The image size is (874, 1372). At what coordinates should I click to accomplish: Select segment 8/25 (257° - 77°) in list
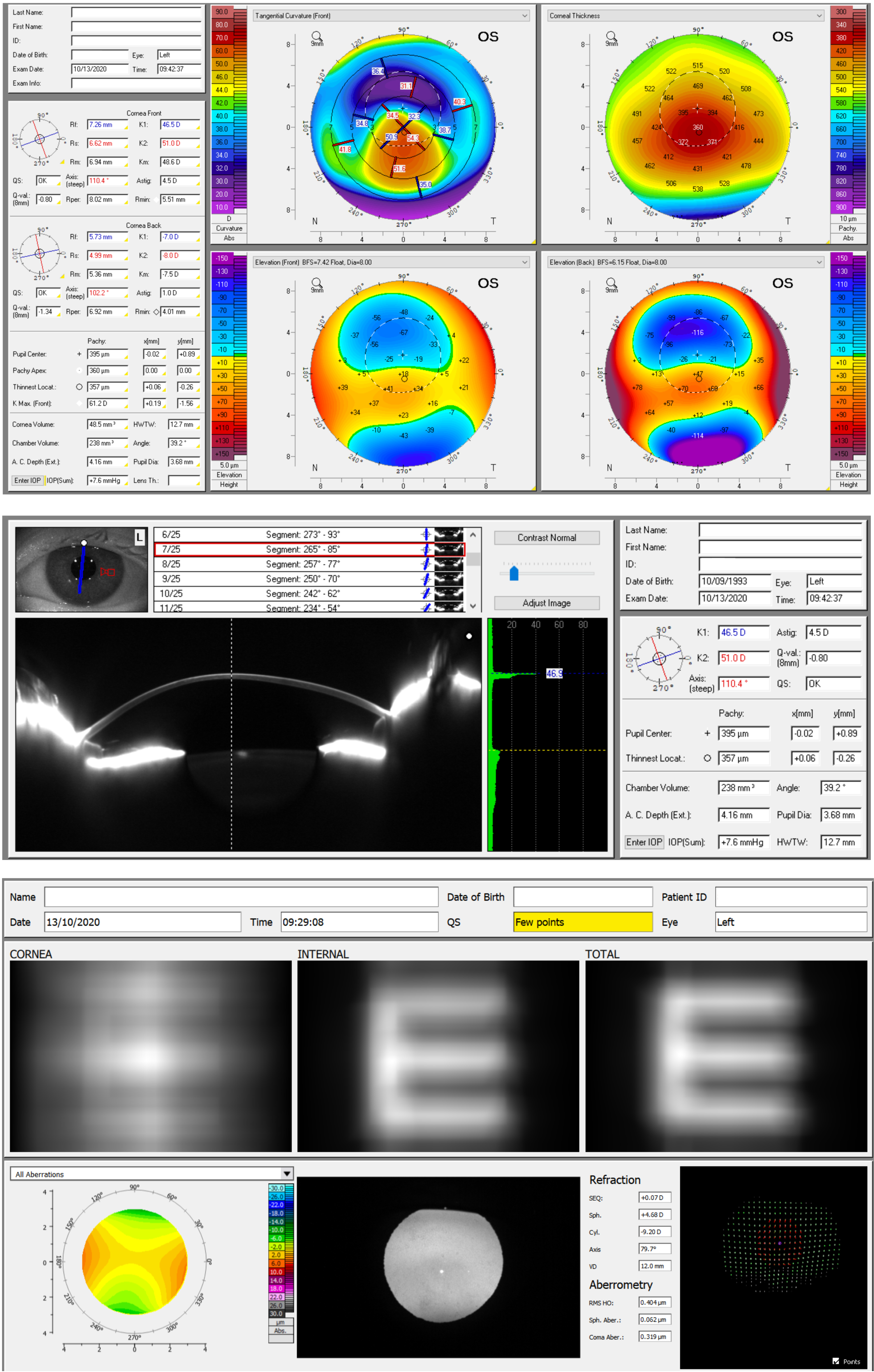pyautogui.click(x=302, y=564)
